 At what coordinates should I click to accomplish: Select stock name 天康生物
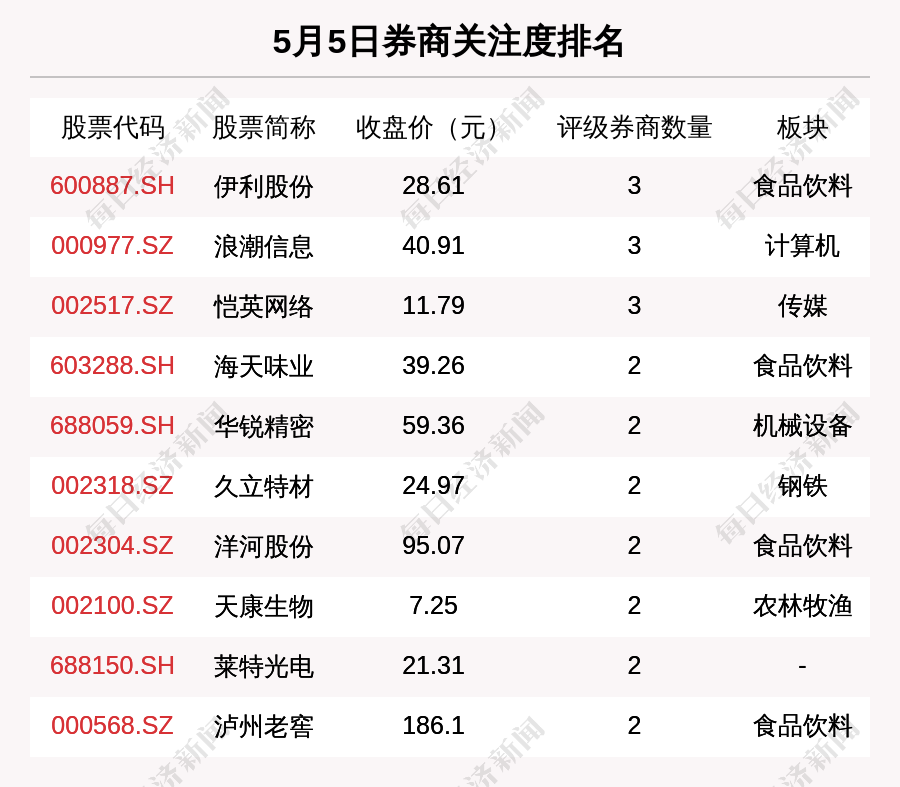pyautogui.click(x=263, y=607)
